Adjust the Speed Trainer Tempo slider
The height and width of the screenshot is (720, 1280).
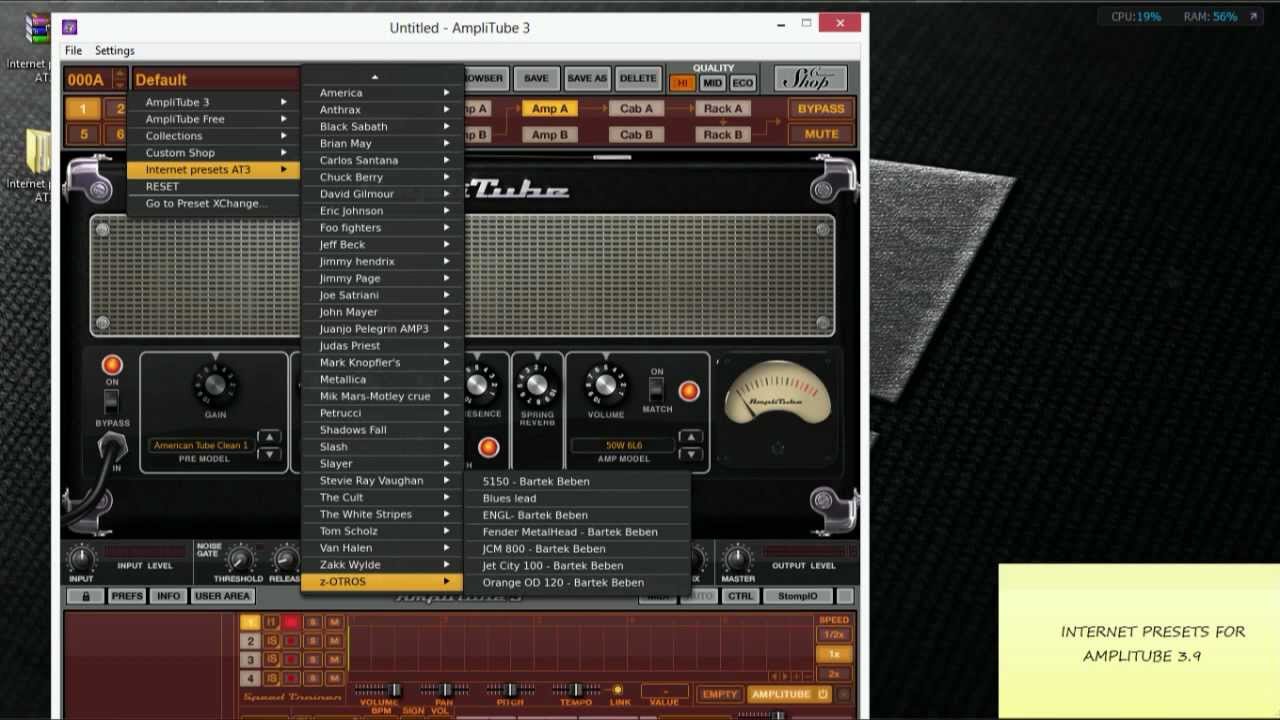tap(576, 690)
